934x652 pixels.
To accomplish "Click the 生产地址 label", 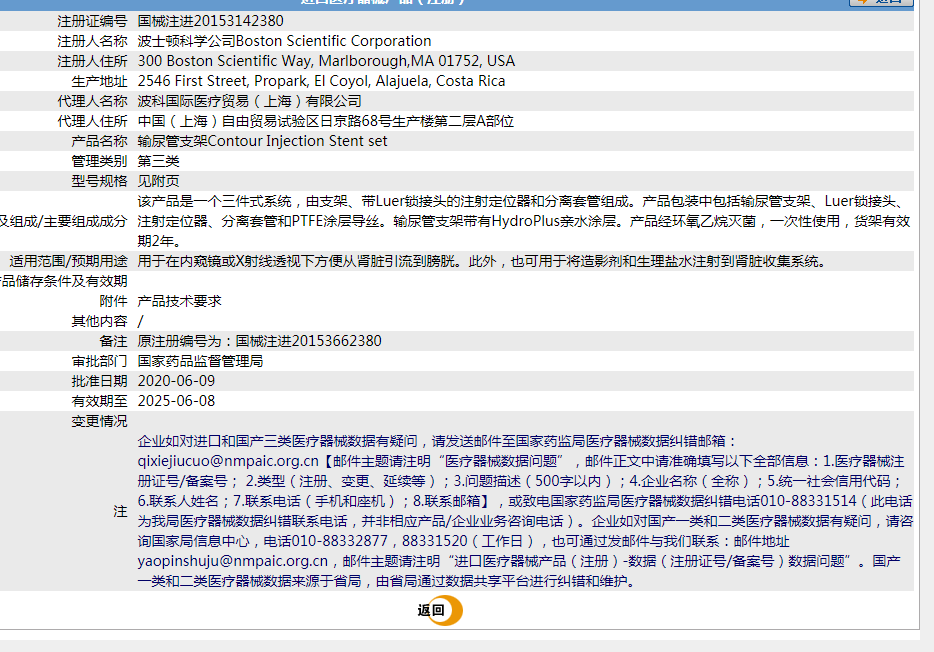I will (x=99, y=81).
